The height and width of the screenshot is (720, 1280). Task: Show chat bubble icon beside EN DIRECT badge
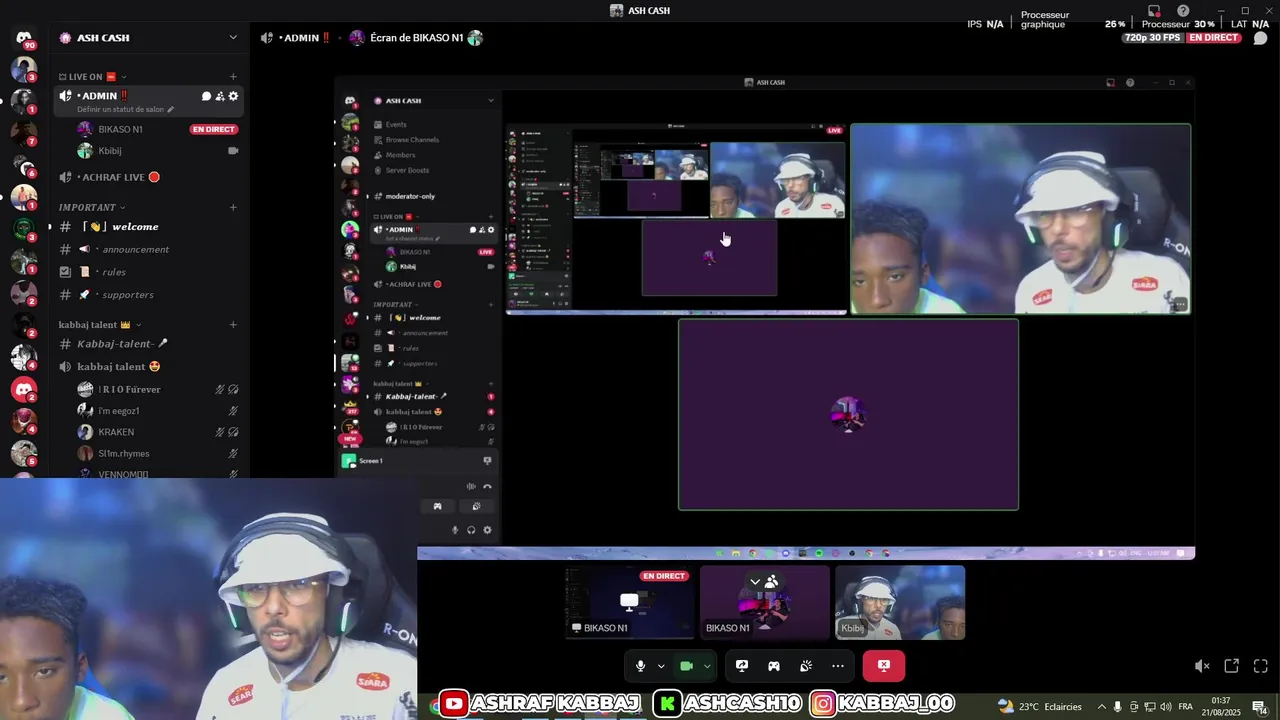1260,38
